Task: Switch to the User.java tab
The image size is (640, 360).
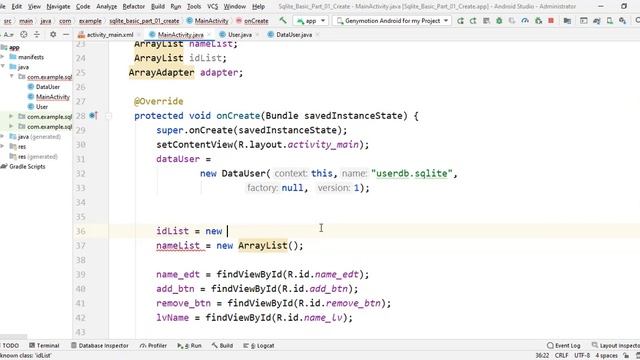Action: (x=240, y=35)
